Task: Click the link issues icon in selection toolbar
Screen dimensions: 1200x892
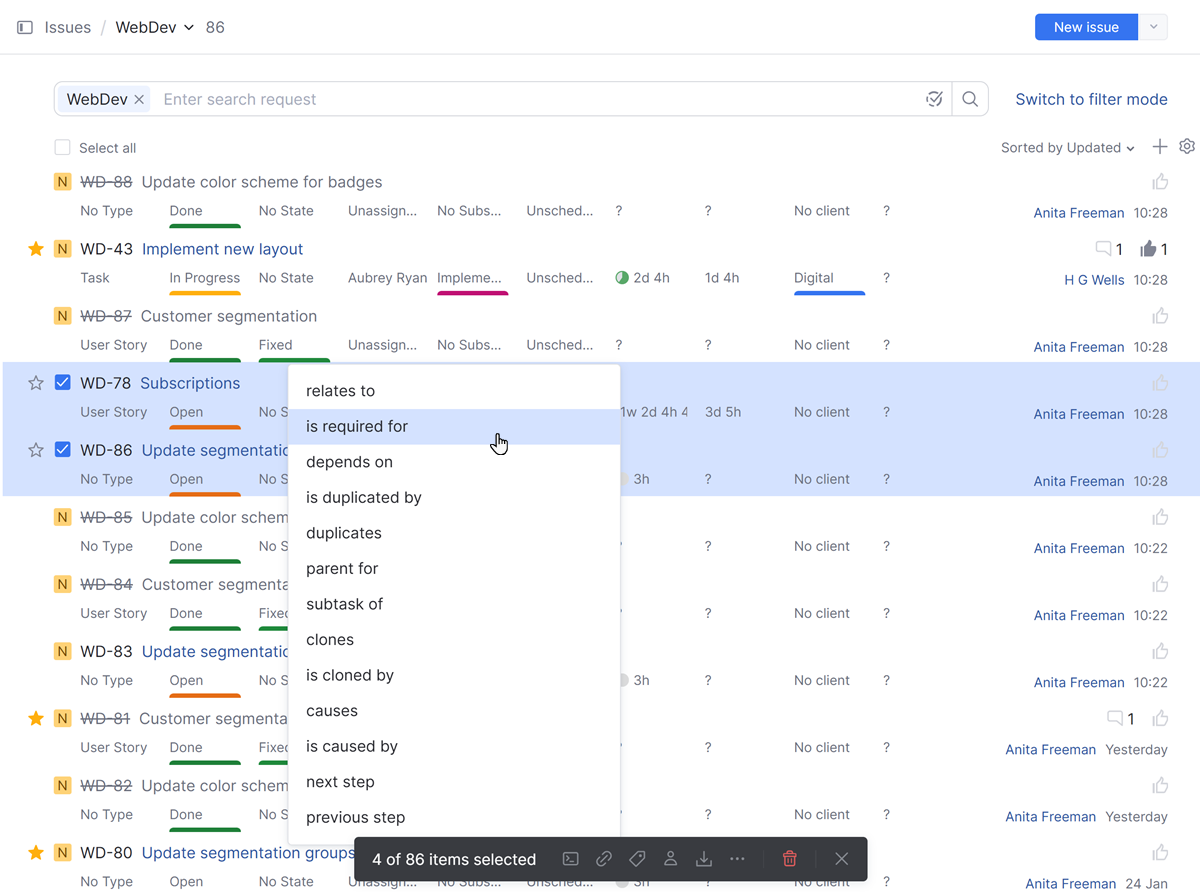Action: 604,859
